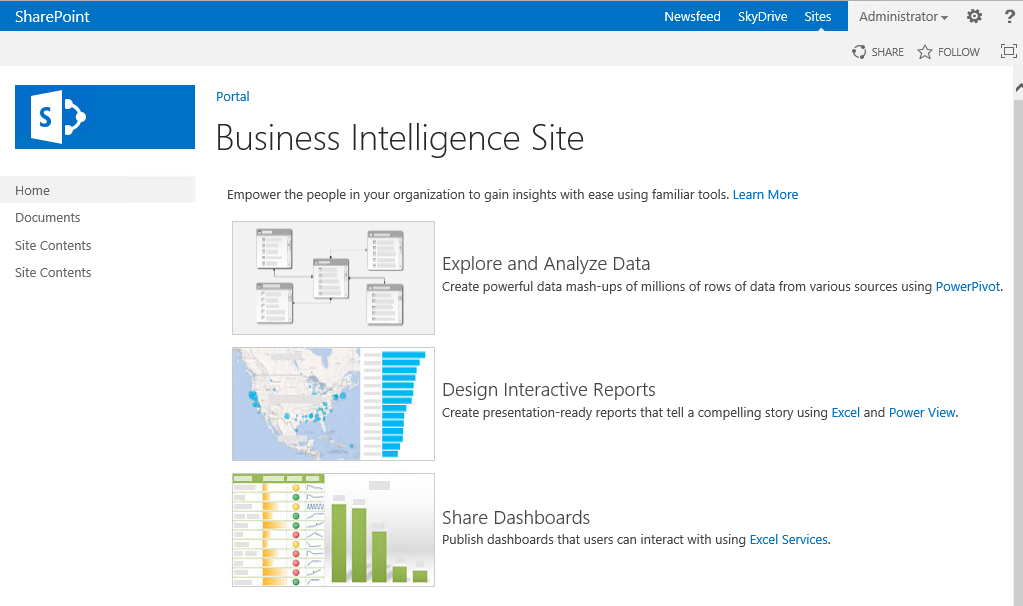Screen dimensions: 1023x606
Task: Open Documents in the left navigation
Action: click(48, 217)
